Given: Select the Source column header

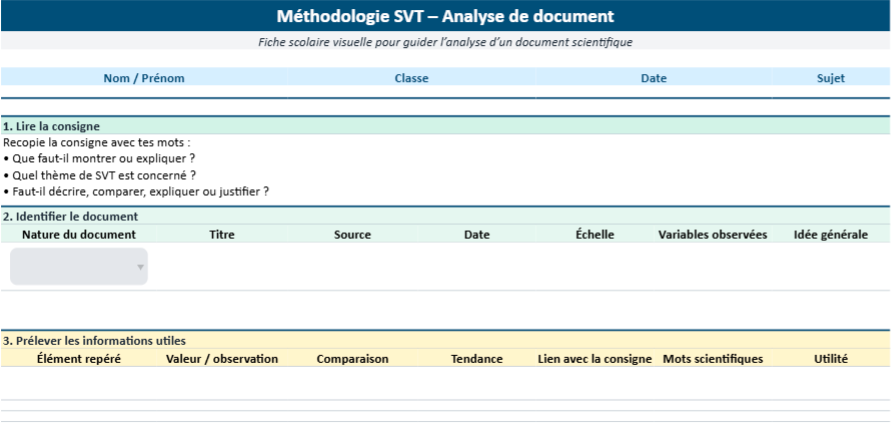Looking at the screenshot, I should (x=352, y=235).
